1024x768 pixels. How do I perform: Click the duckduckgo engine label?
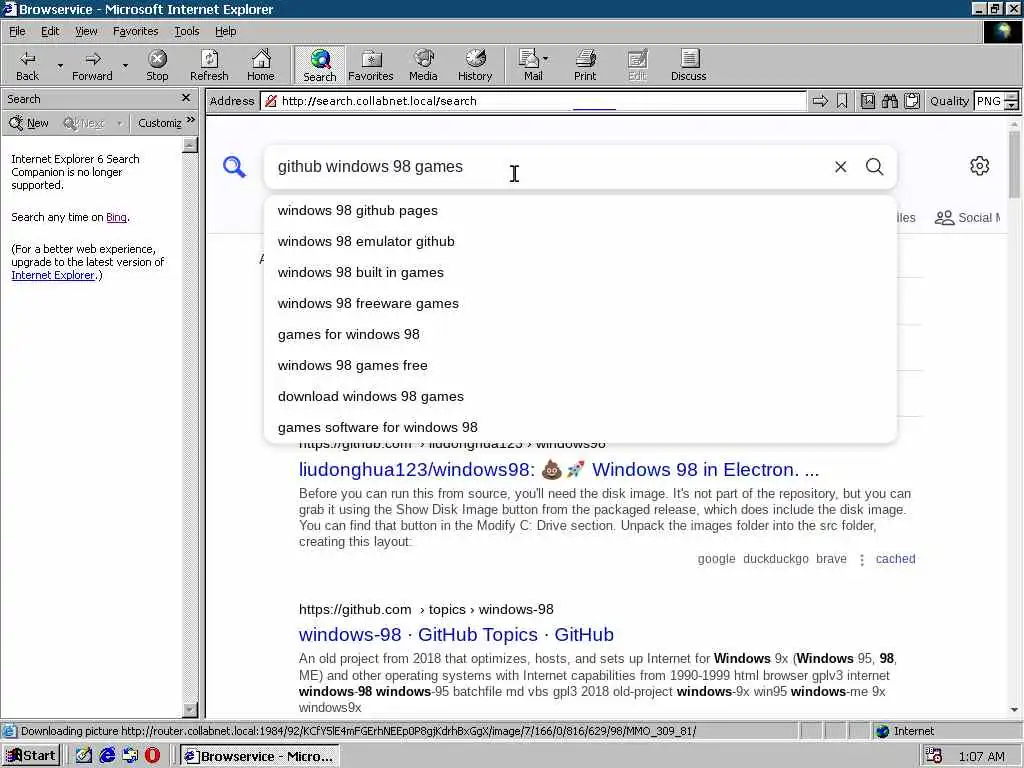coord(776,559)
